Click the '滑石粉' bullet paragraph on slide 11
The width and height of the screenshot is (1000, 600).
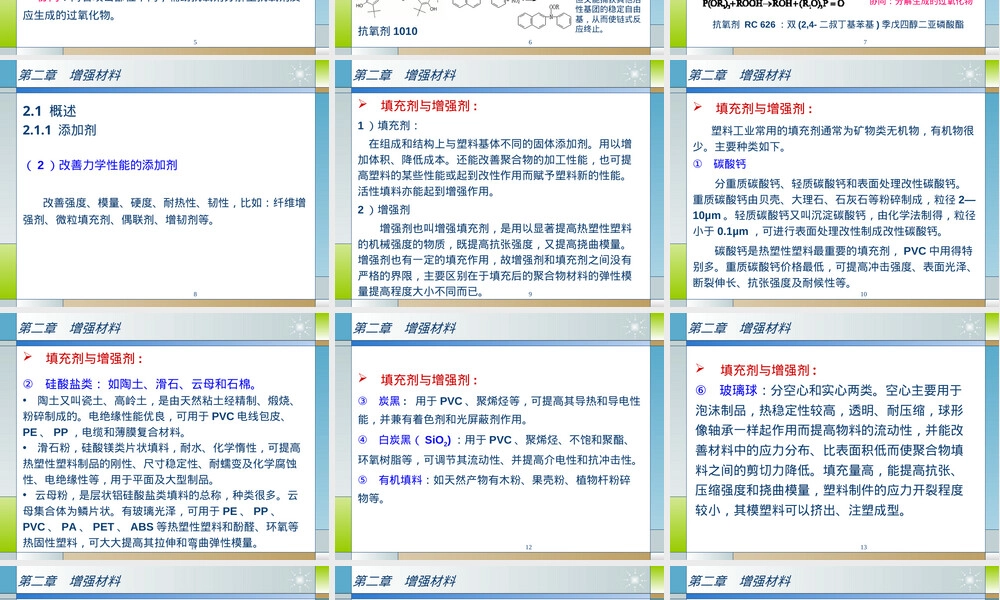point(161,464)
